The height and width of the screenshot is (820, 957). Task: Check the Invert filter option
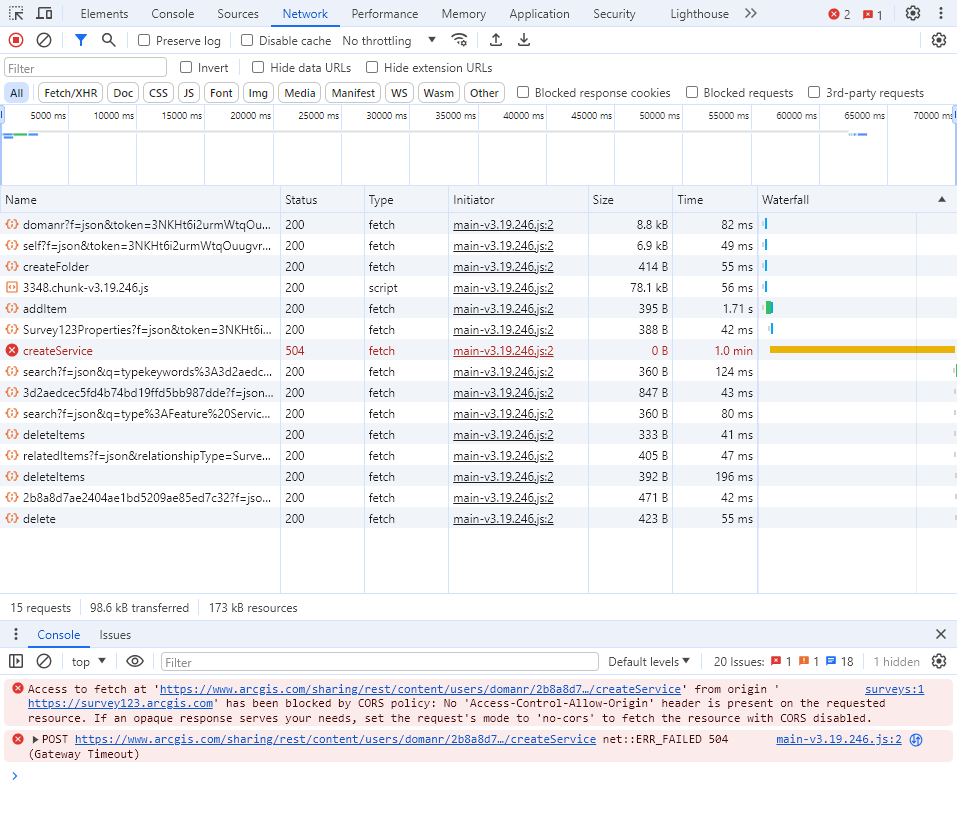click(x=186, y=67)
